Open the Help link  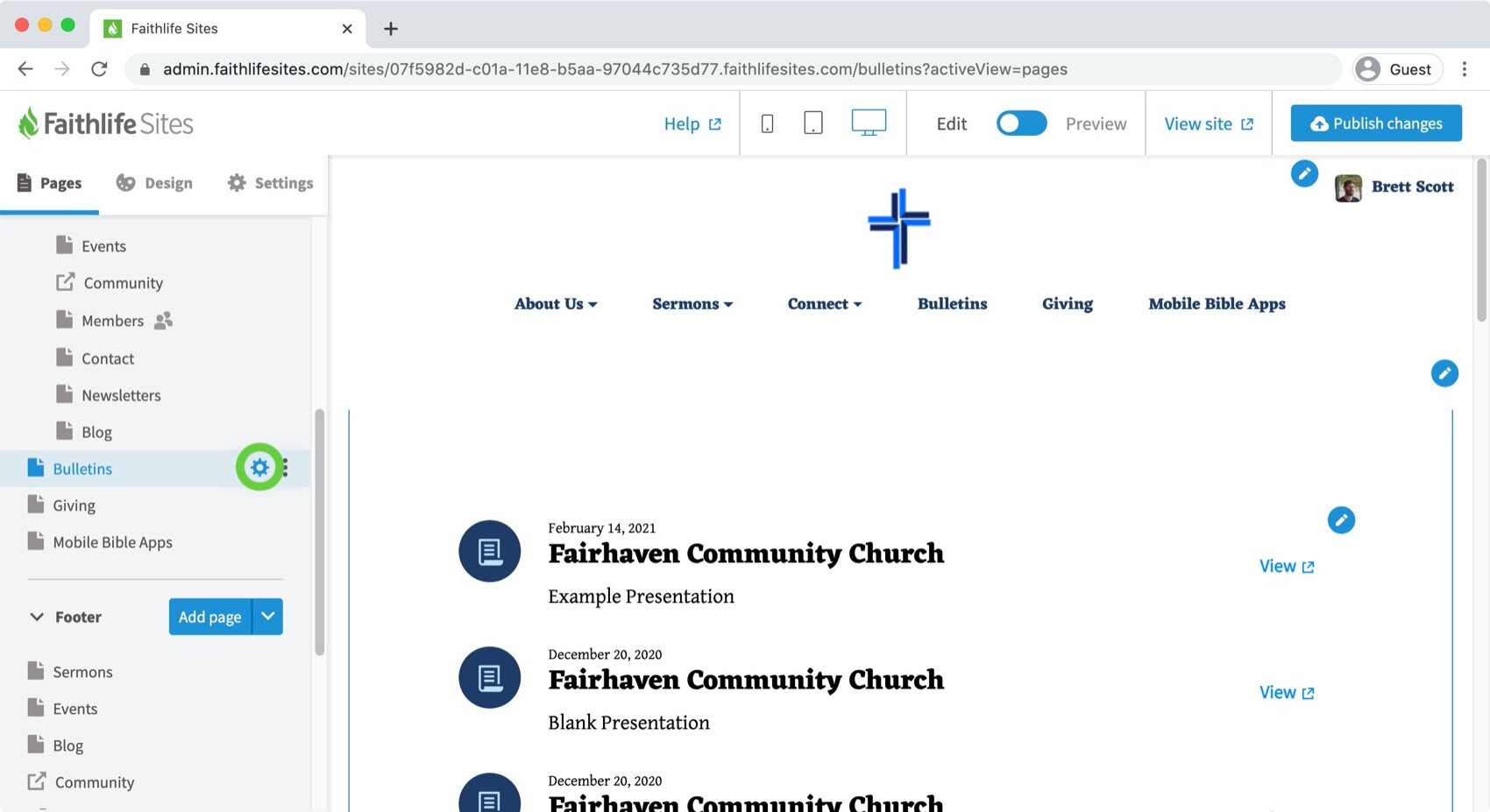(x=692, y=124)
